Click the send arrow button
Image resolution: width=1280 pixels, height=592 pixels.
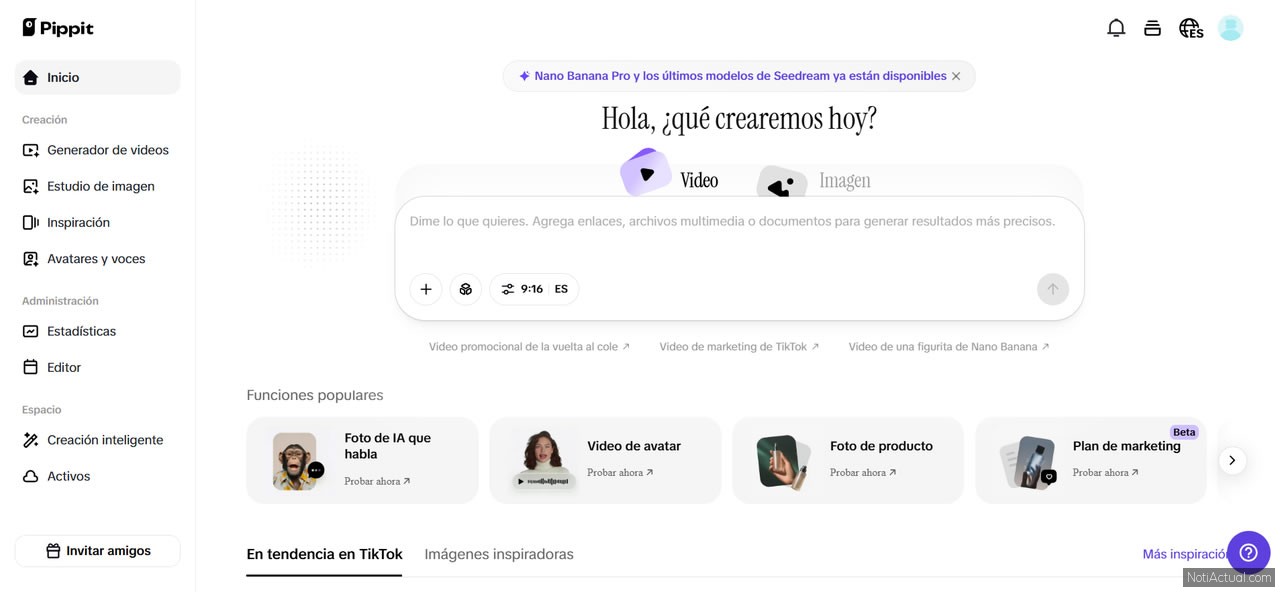pos(1052,289)
